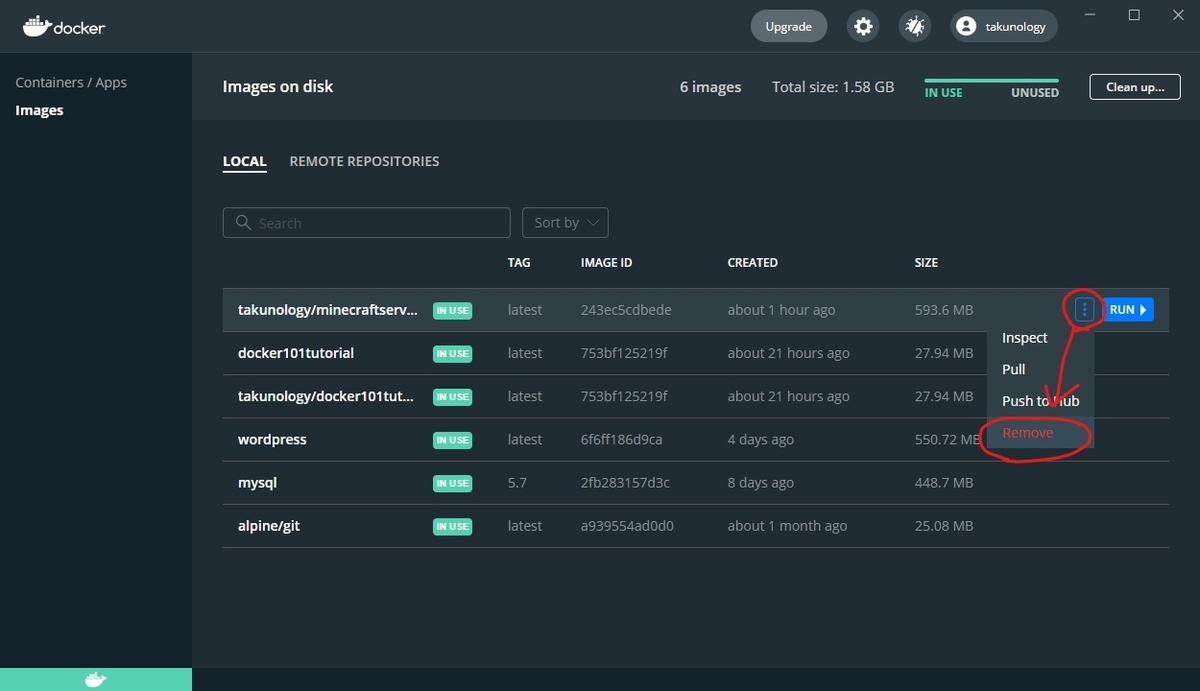The image size is (1200, 691).
Task: Open Settings via the gear icon
Action: [x=863, y=26]
